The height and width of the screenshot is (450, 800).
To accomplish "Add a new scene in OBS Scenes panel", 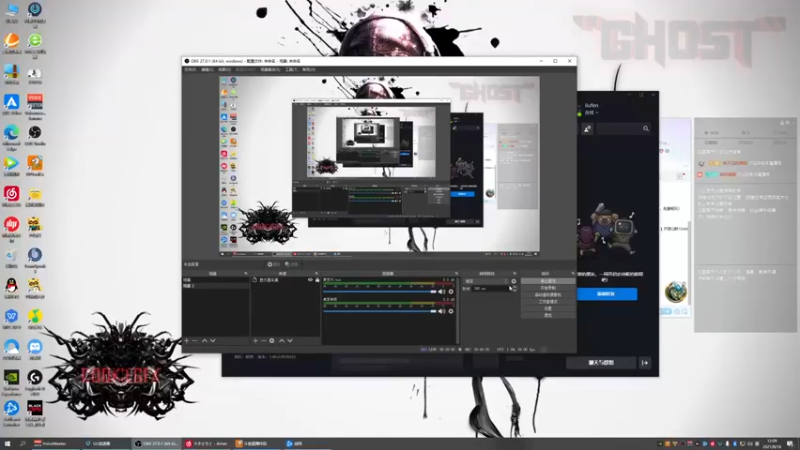I will click(x=187, y=340).
